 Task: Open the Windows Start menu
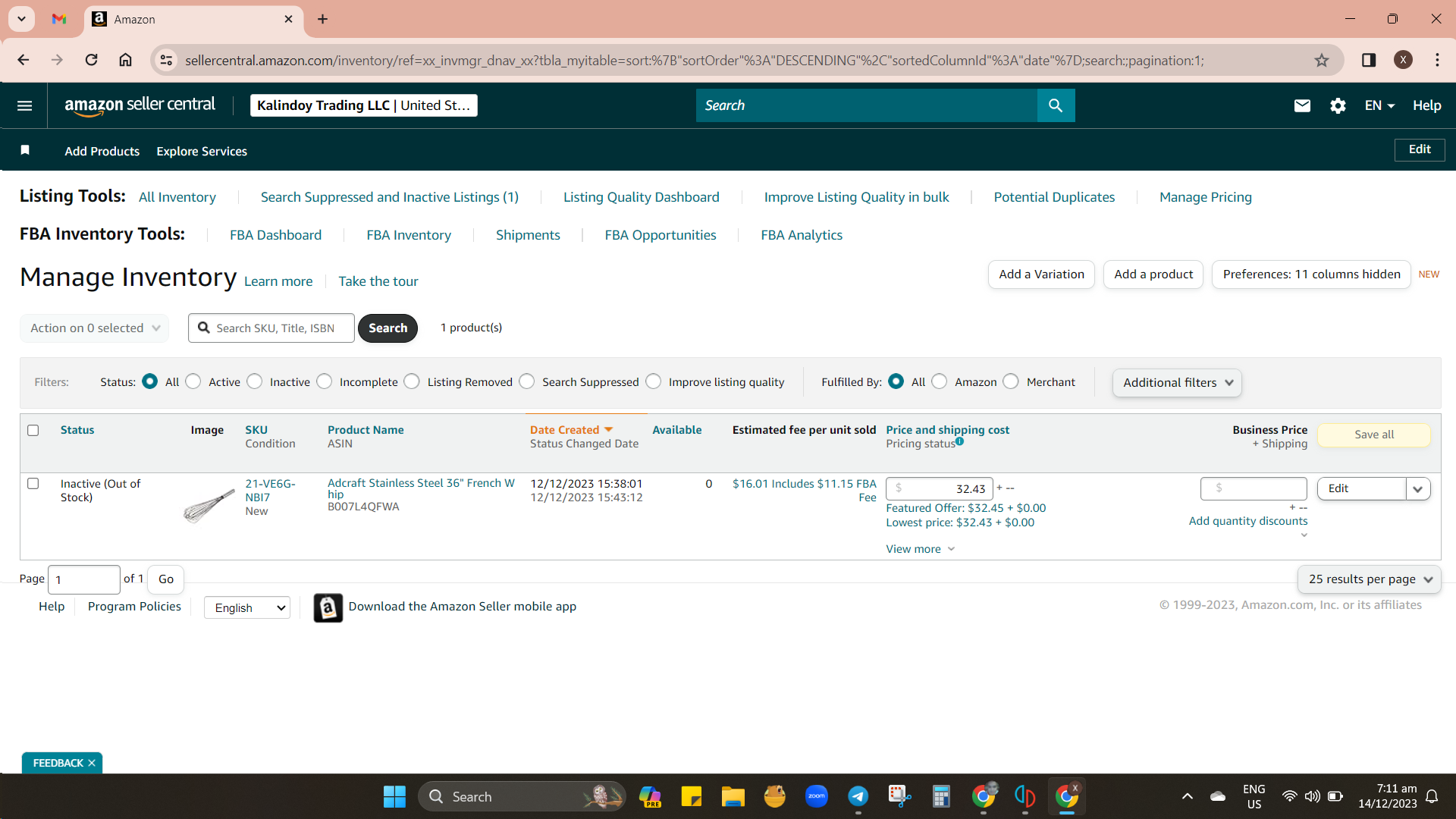click(394, 796)
